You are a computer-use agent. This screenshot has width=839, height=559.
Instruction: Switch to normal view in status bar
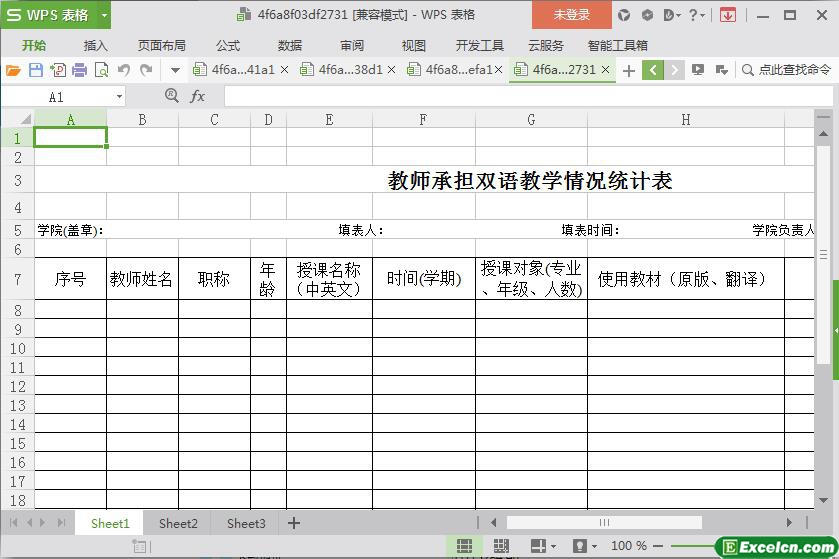click(x=465, y=546)
